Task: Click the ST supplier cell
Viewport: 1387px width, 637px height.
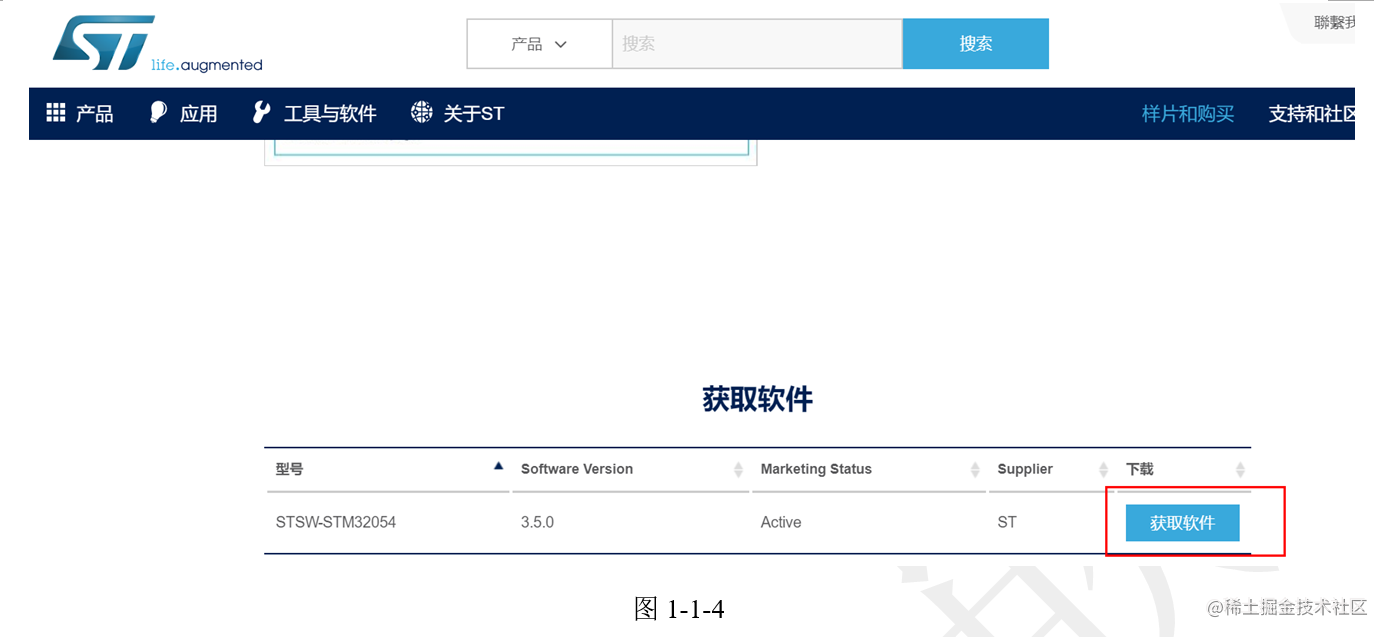Action: tap(1007, 522)
